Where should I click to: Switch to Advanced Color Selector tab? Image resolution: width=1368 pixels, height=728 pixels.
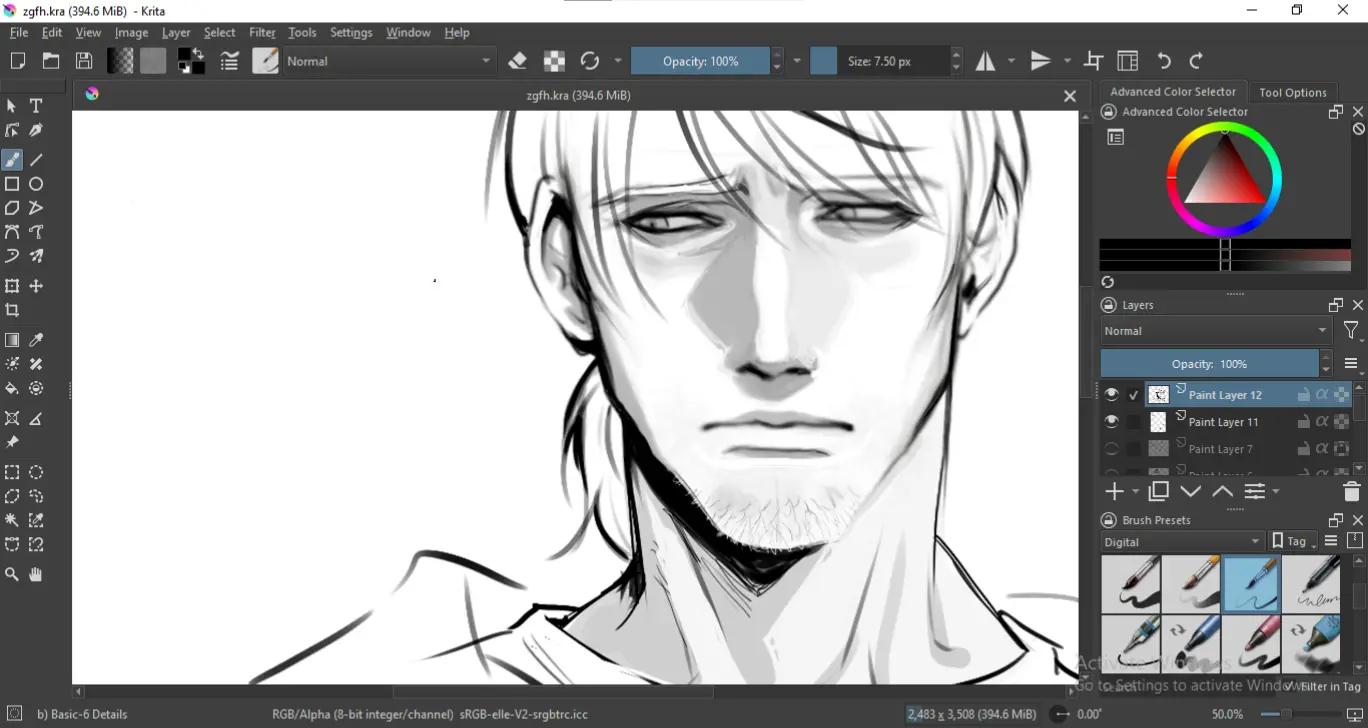pyautogui.click(x=1173, y=92)
